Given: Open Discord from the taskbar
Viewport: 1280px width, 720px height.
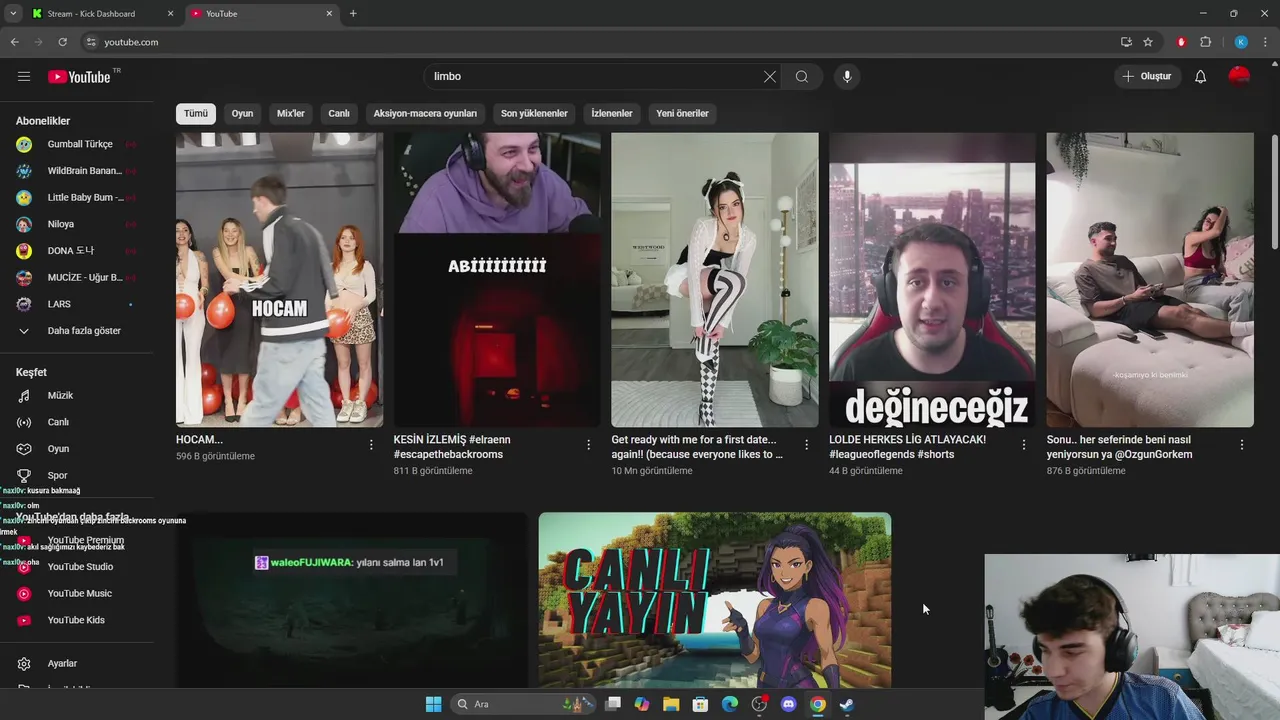Looking at the screenshot, I should [x=788, y=704].
